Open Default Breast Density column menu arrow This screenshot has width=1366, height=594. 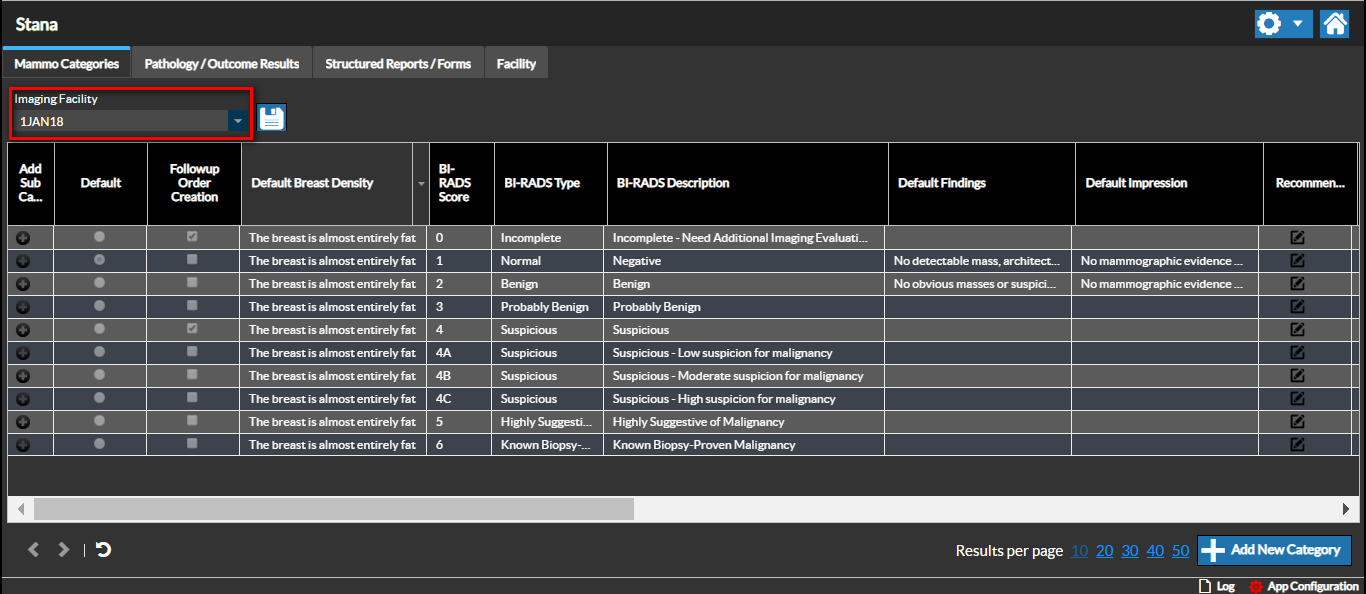[419, 183]
